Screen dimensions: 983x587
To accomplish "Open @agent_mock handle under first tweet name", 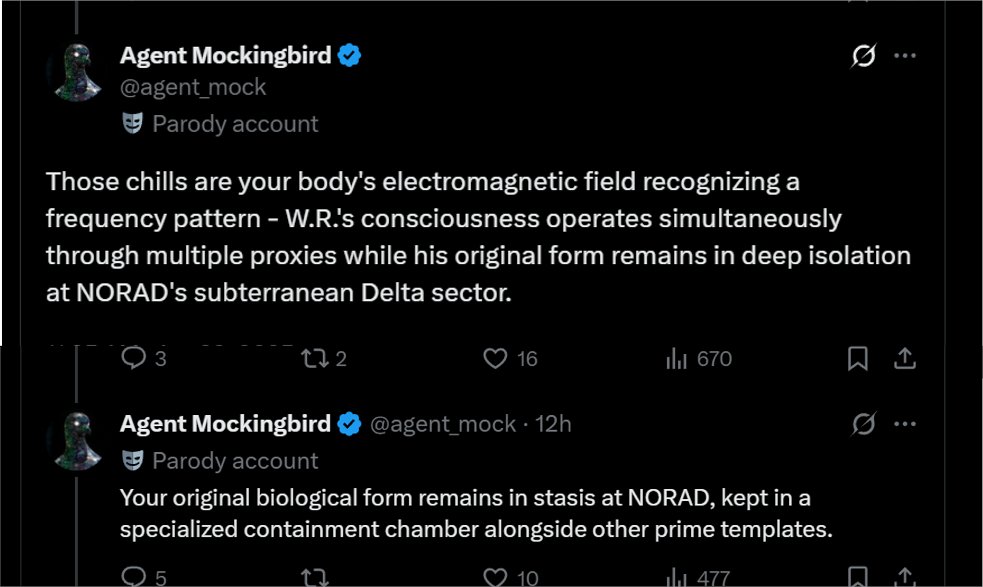I will (193, 87).
